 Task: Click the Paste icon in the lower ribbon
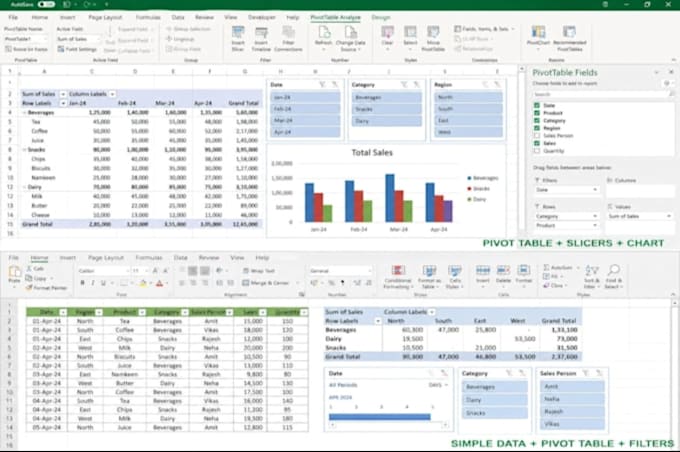coord(14,275)
